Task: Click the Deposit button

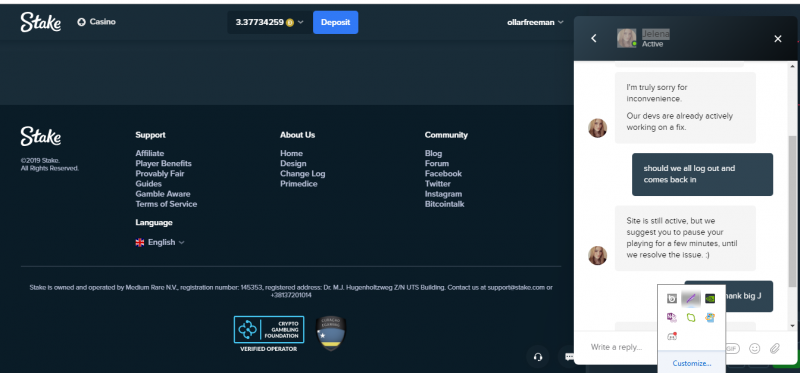Action: [335, 22]
